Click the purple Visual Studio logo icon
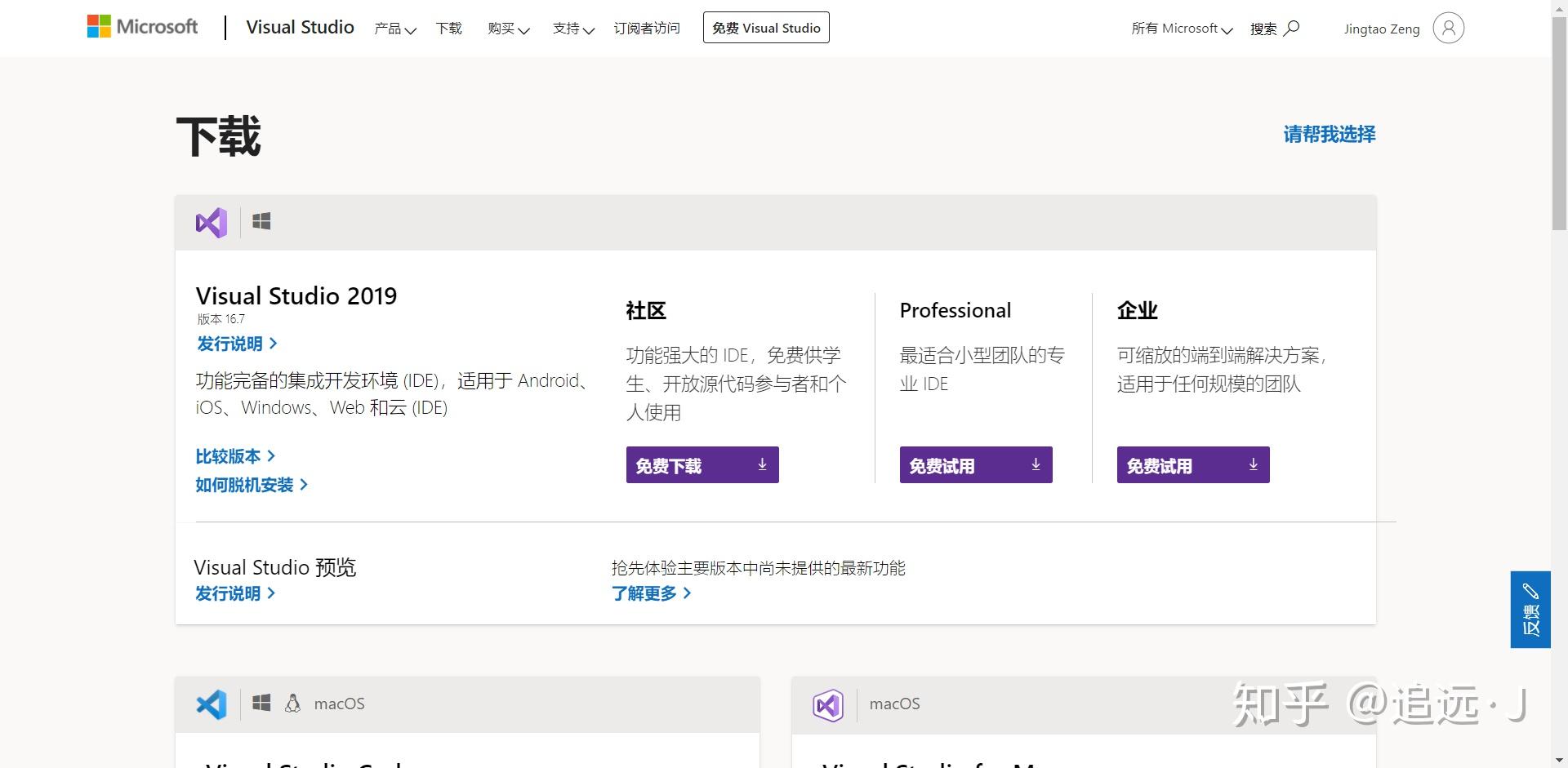 pos(212,223)
